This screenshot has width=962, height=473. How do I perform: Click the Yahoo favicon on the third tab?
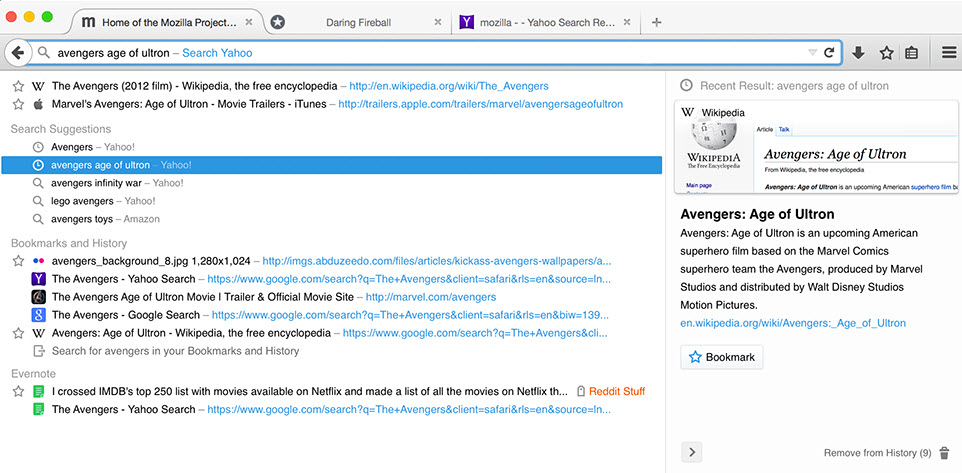(x=467, y=23)
